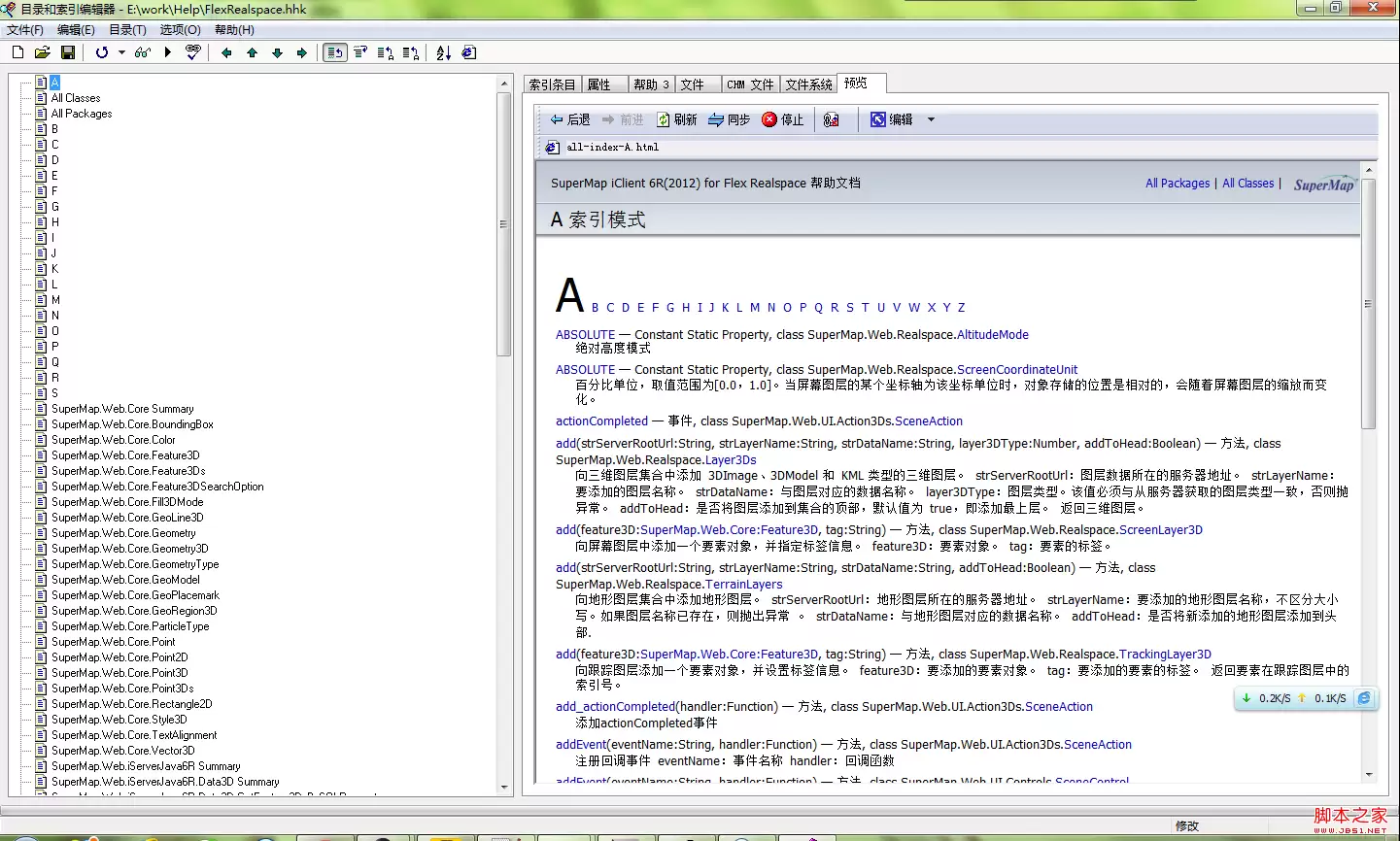Switch to the CHM 文件 tab
The height and width of the screenshot is (841, 1400).
coord(750,84)
